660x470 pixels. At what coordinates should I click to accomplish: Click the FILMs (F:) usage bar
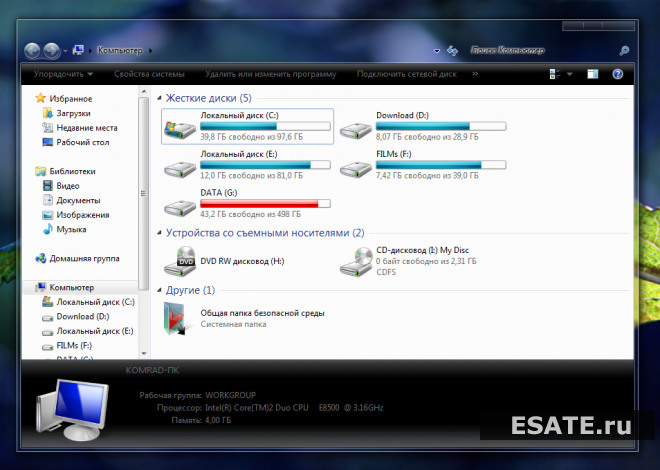(x=441, y=165)
